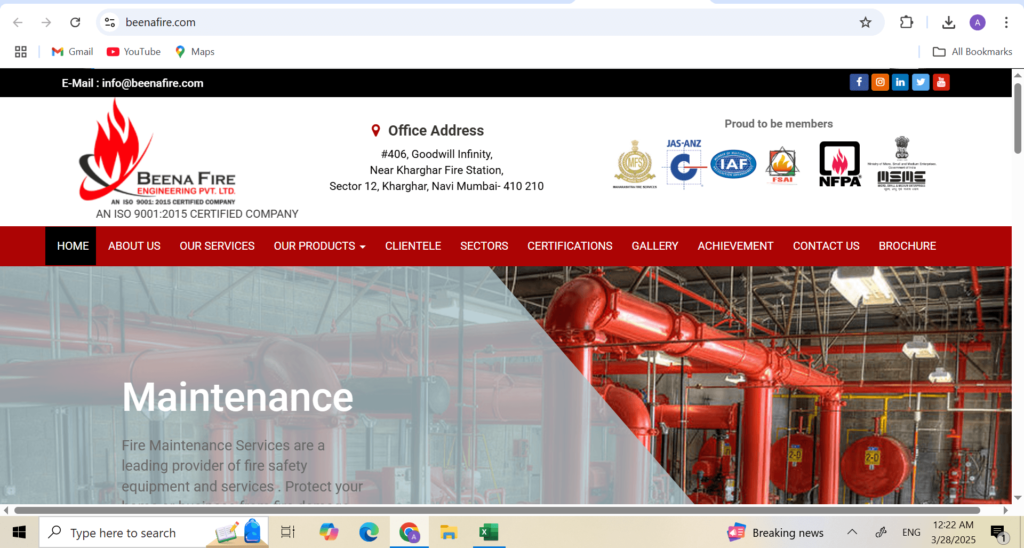Open the Gmail bookmark

pyautogui.click(x=72, y=52)
